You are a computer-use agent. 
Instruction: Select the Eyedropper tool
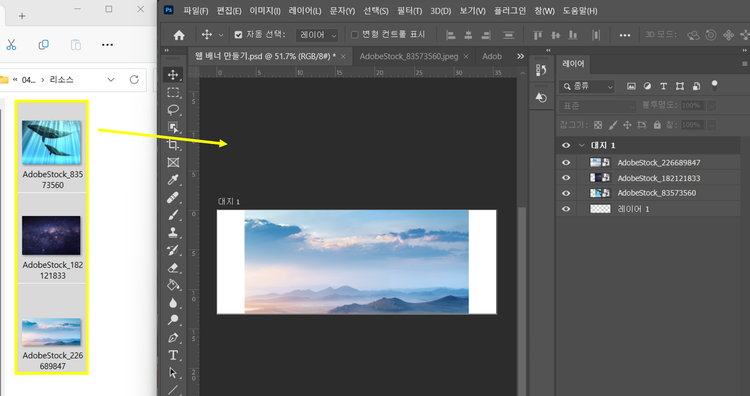(x=173, y=180)
